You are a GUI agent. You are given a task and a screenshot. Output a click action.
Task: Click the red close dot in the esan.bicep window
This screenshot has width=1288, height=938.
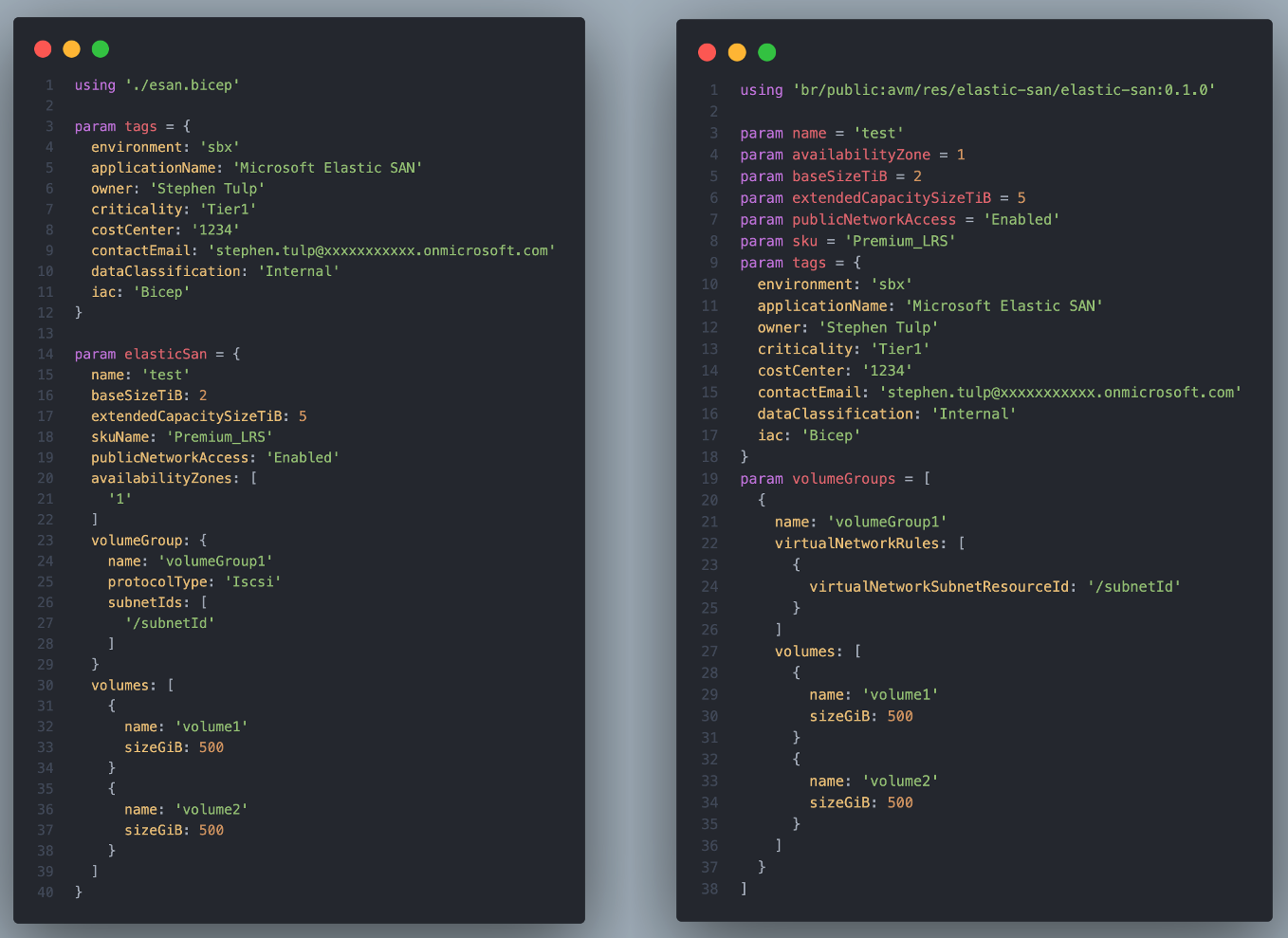(x=43, y=49)
